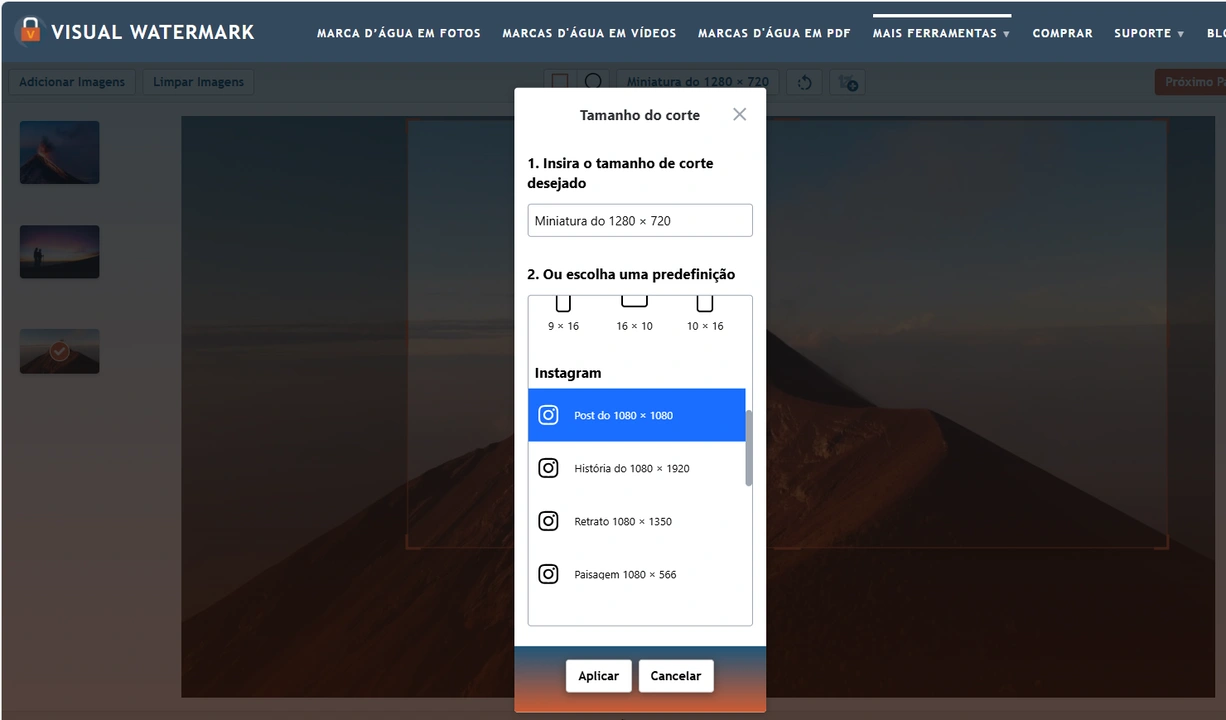
Task: Select the circular crop shape icon
Action: (x=593, y=82)
